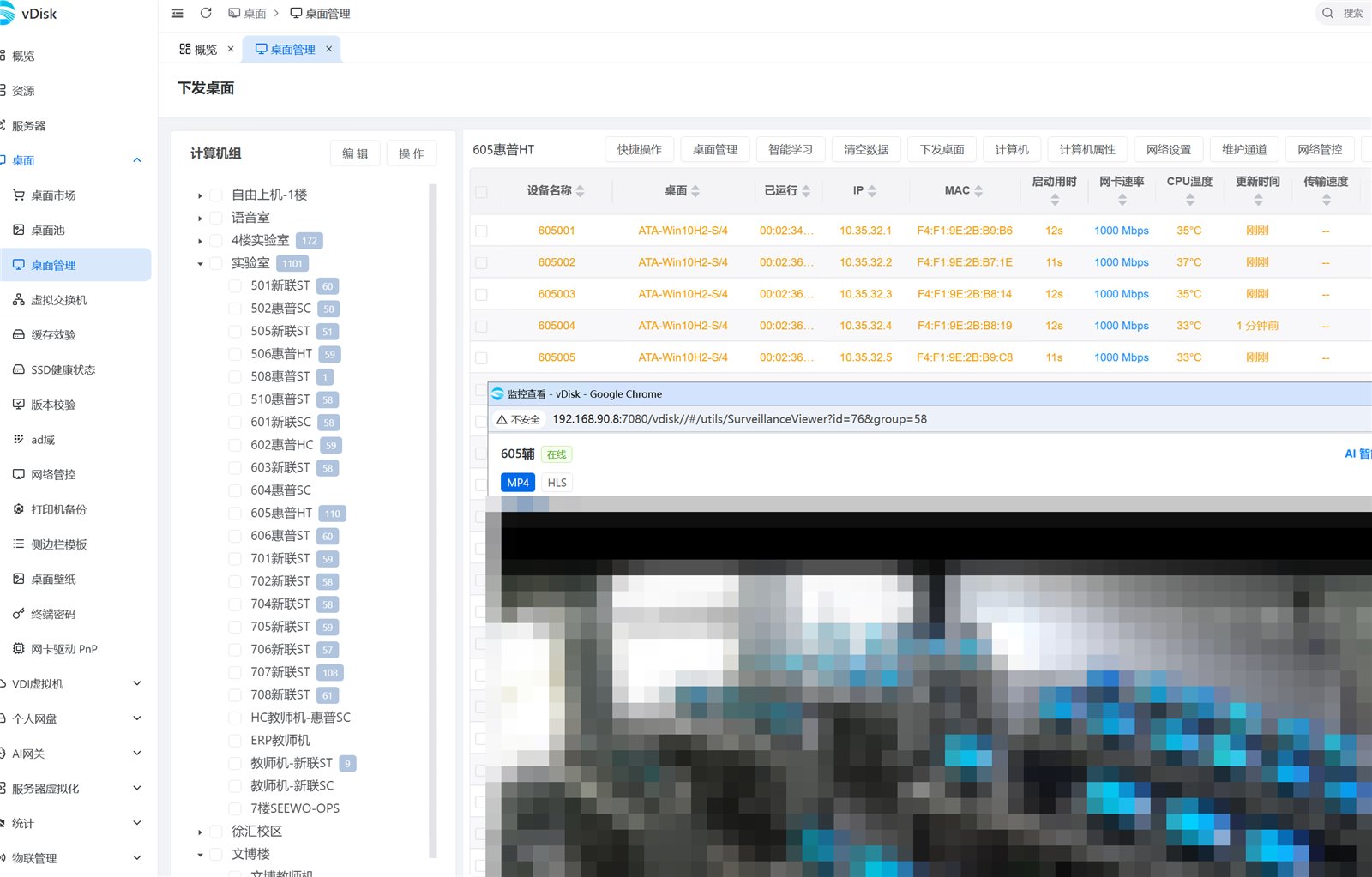Image resolution: width=1372 pixels, height=877 pixels.
Task: Collapse the 文博楼 tree node
Action: (x=200, y=855)
